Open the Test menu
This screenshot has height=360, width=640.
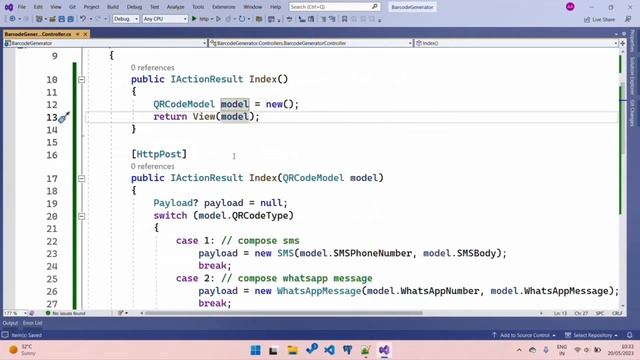pyautogui.click(x=155, y=7)
